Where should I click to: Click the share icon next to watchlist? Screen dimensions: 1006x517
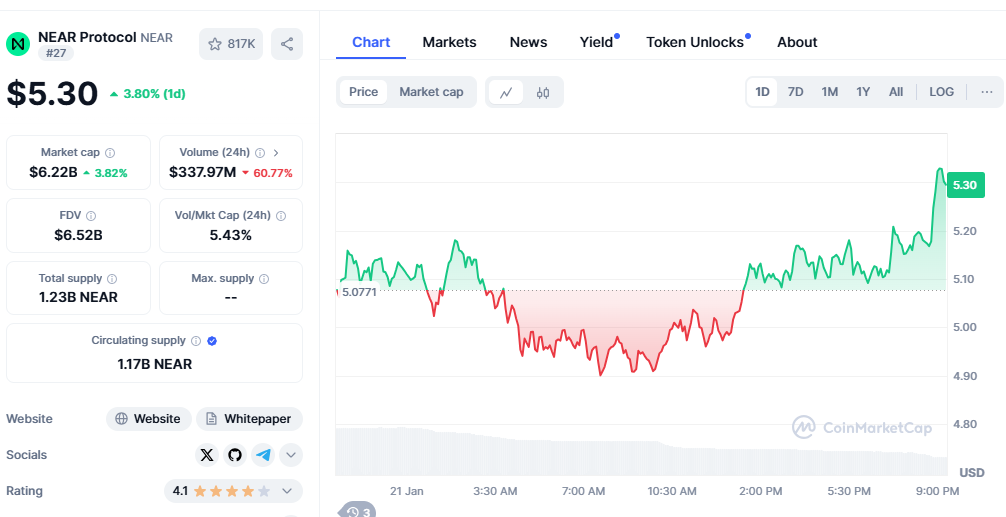287,44
